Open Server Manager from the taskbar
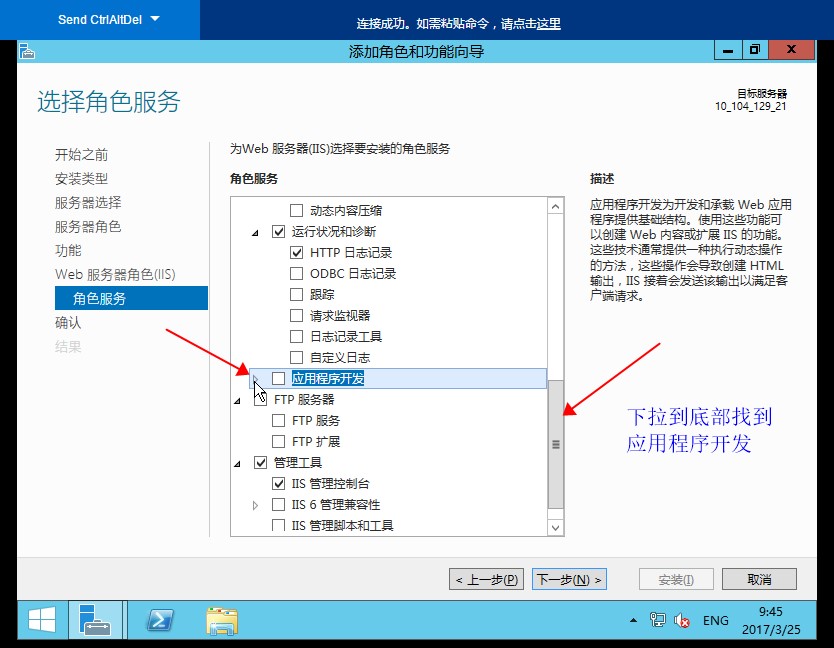 pyautogui.click(x=96, y=620)
